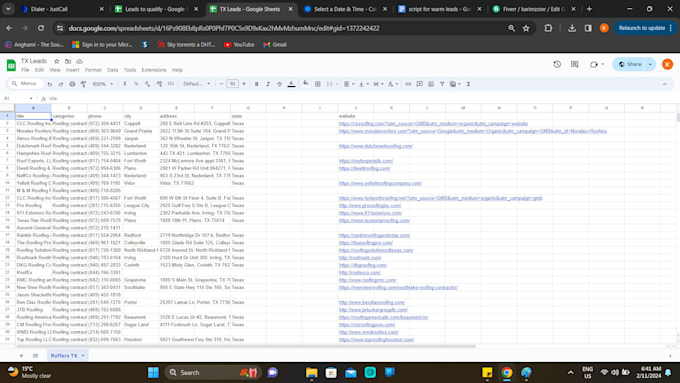Open name box dropdown arrow
680x383 pixels.
31,98
